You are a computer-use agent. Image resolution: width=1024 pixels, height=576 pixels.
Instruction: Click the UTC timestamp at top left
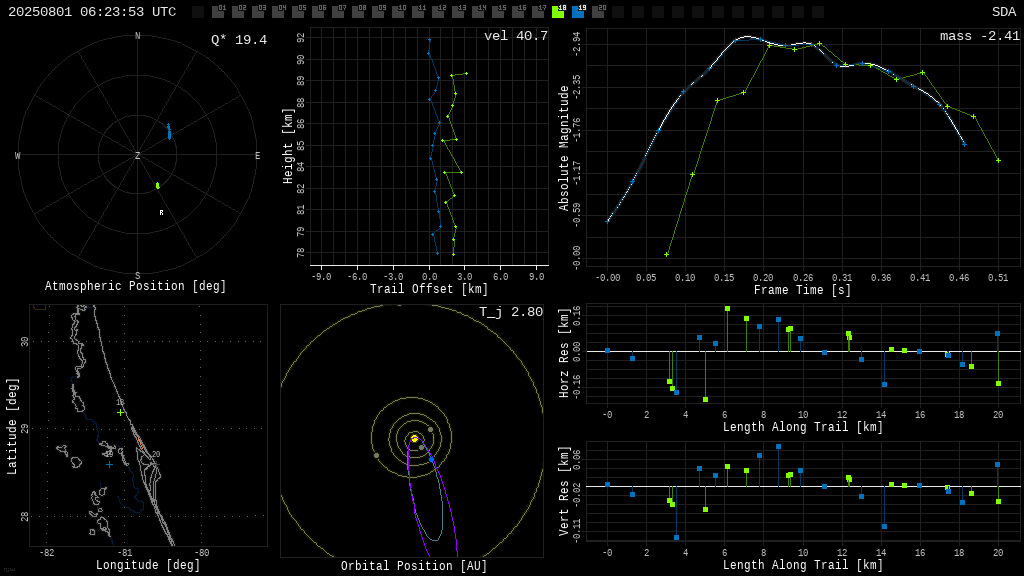click(92, 12)
